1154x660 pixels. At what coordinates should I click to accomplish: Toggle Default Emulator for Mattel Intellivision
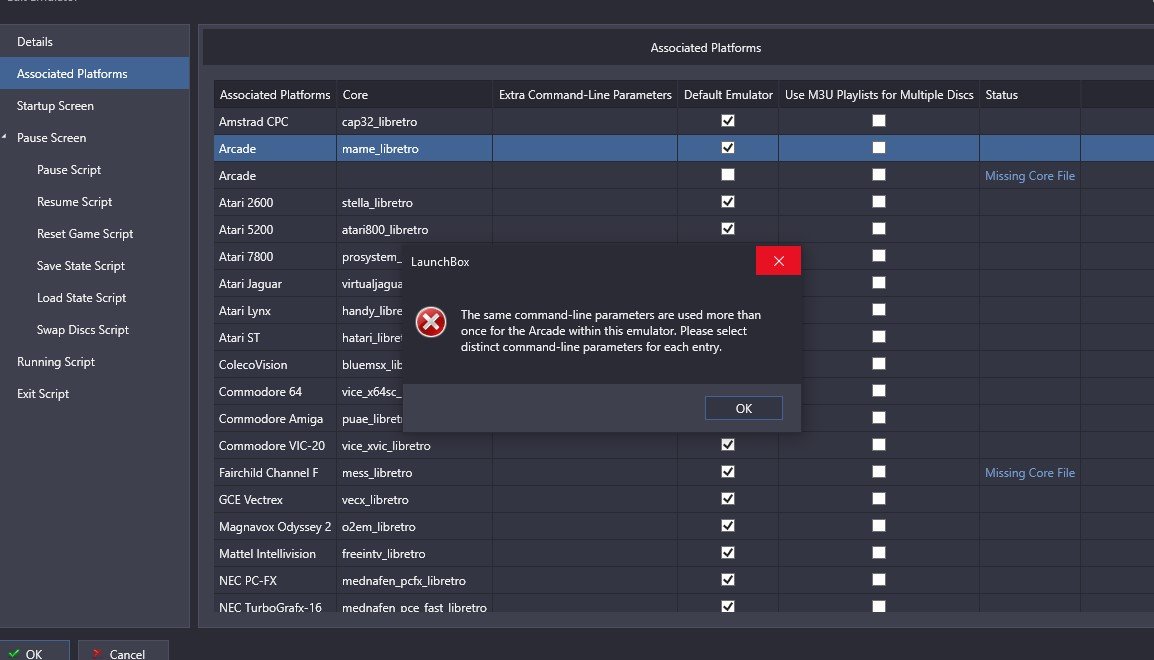(728, 553)
